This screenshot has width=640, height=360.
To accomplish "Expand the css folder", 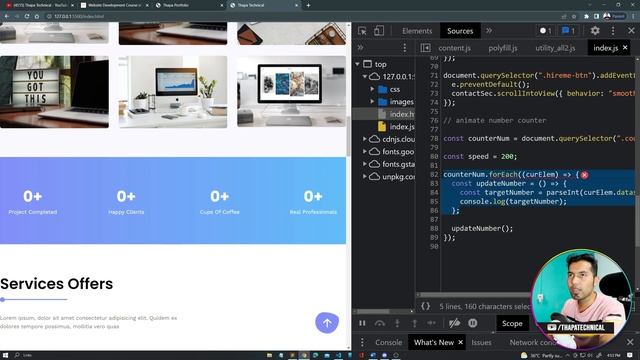I will (x=372, y=89).
